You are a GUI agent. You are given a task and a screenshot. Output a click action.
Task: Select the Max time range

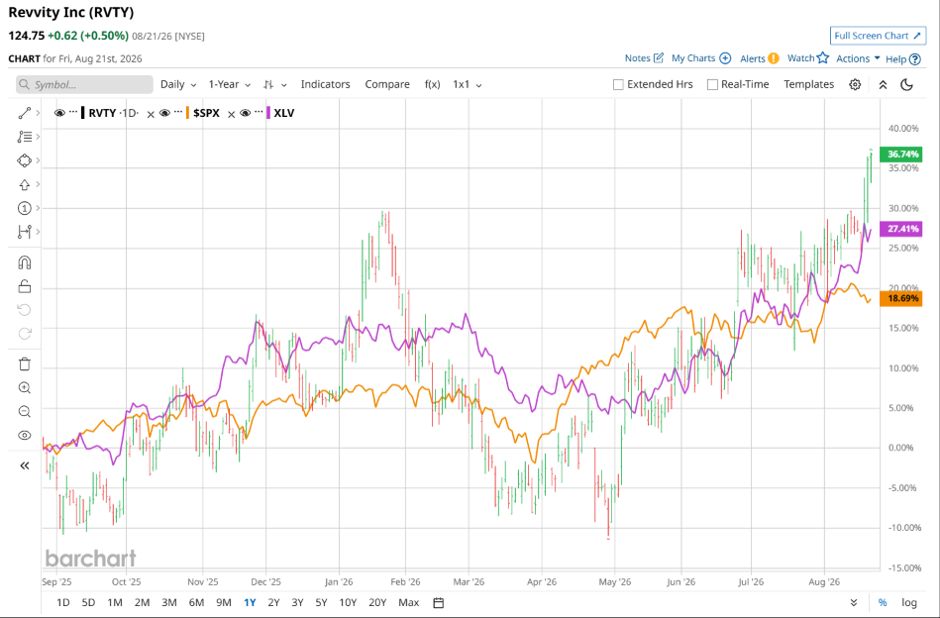408,602
